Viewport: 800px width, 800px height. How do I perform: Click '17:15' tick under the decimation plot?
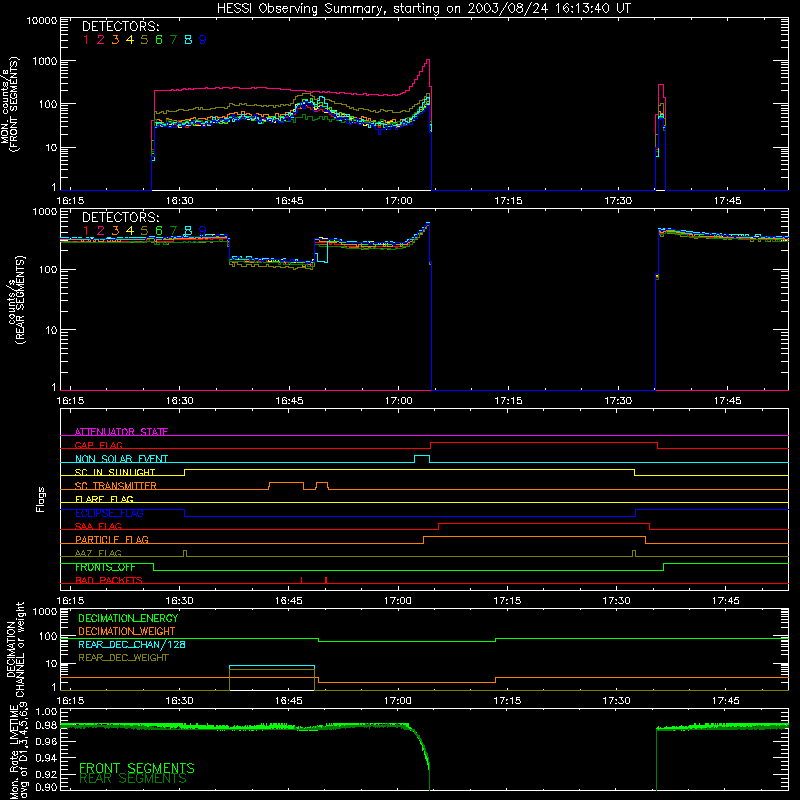click(508, 701)
